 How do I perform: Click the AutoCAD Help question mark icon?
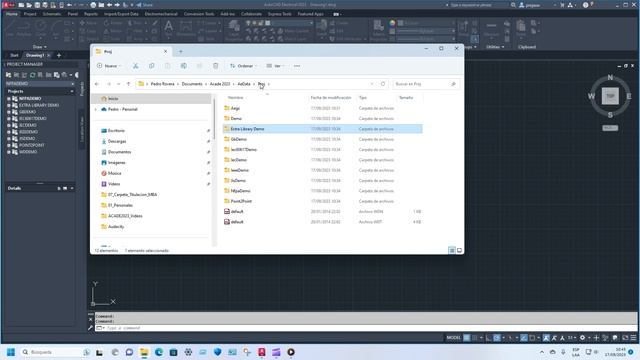coord(586,5)
